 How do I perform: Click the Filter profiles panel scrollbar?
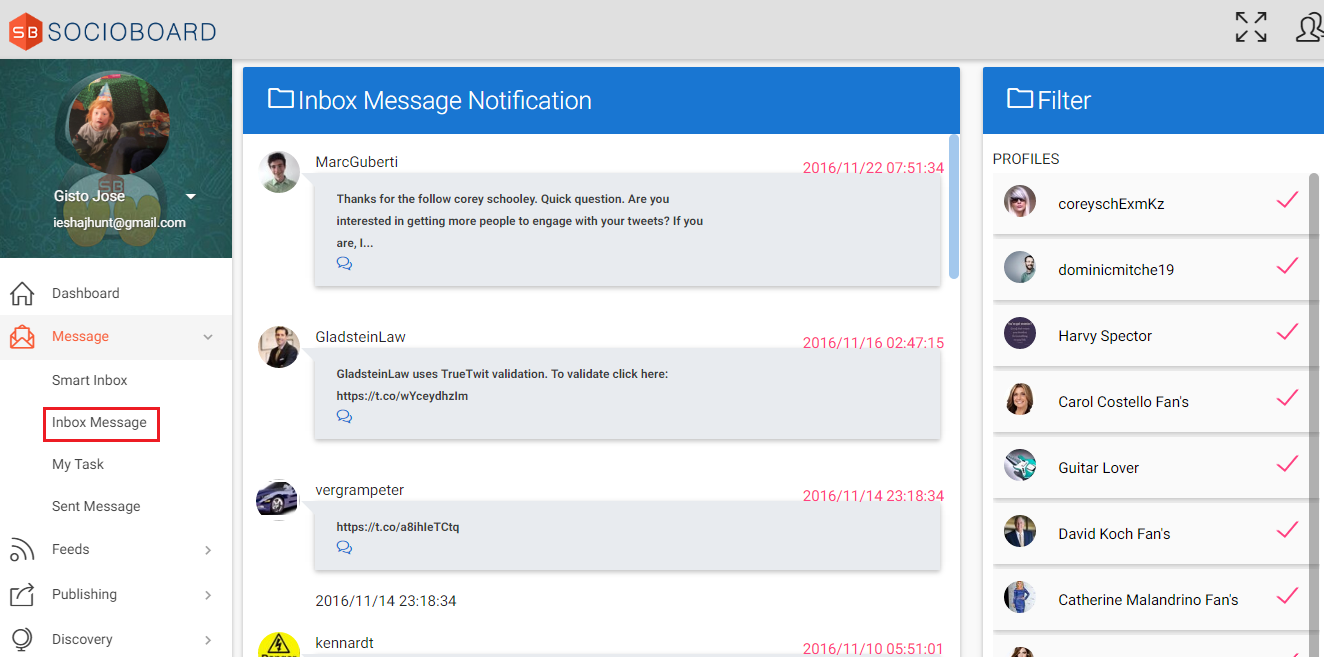pyautogui.click(x=1314, y=415)
